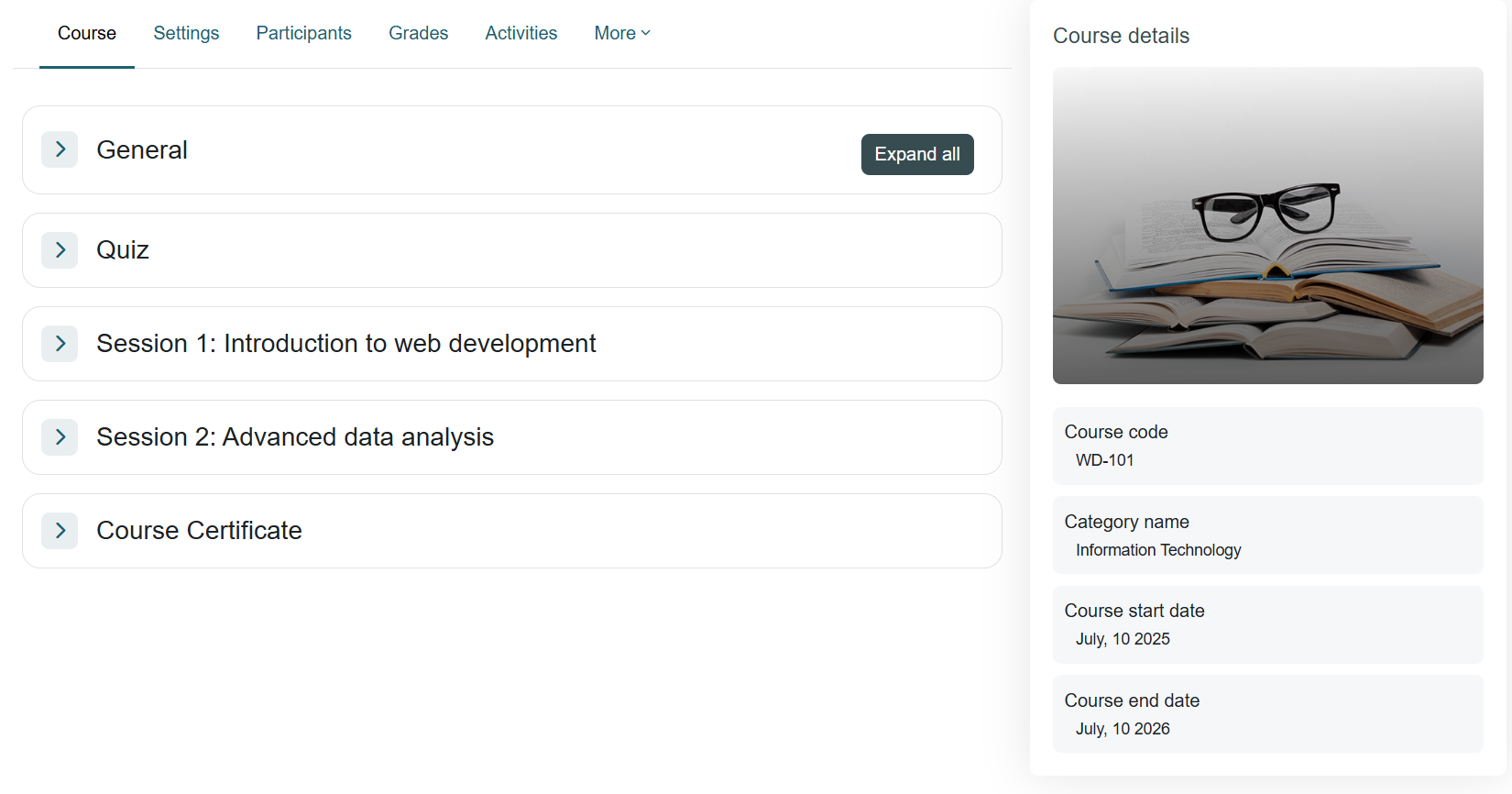Go to the Grades tab
1512x794 pixels.
[418, 33]
